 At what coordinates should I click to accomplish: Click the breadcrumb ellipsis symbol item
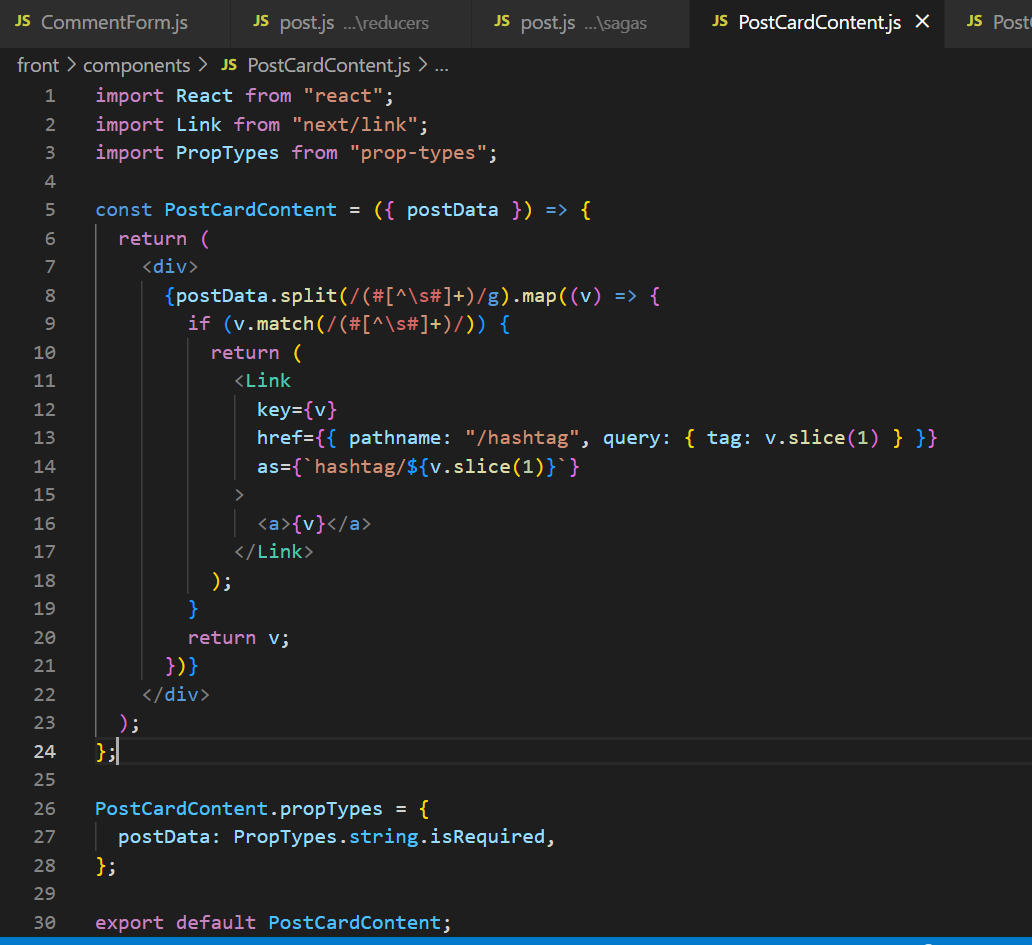tap(442, 66)
